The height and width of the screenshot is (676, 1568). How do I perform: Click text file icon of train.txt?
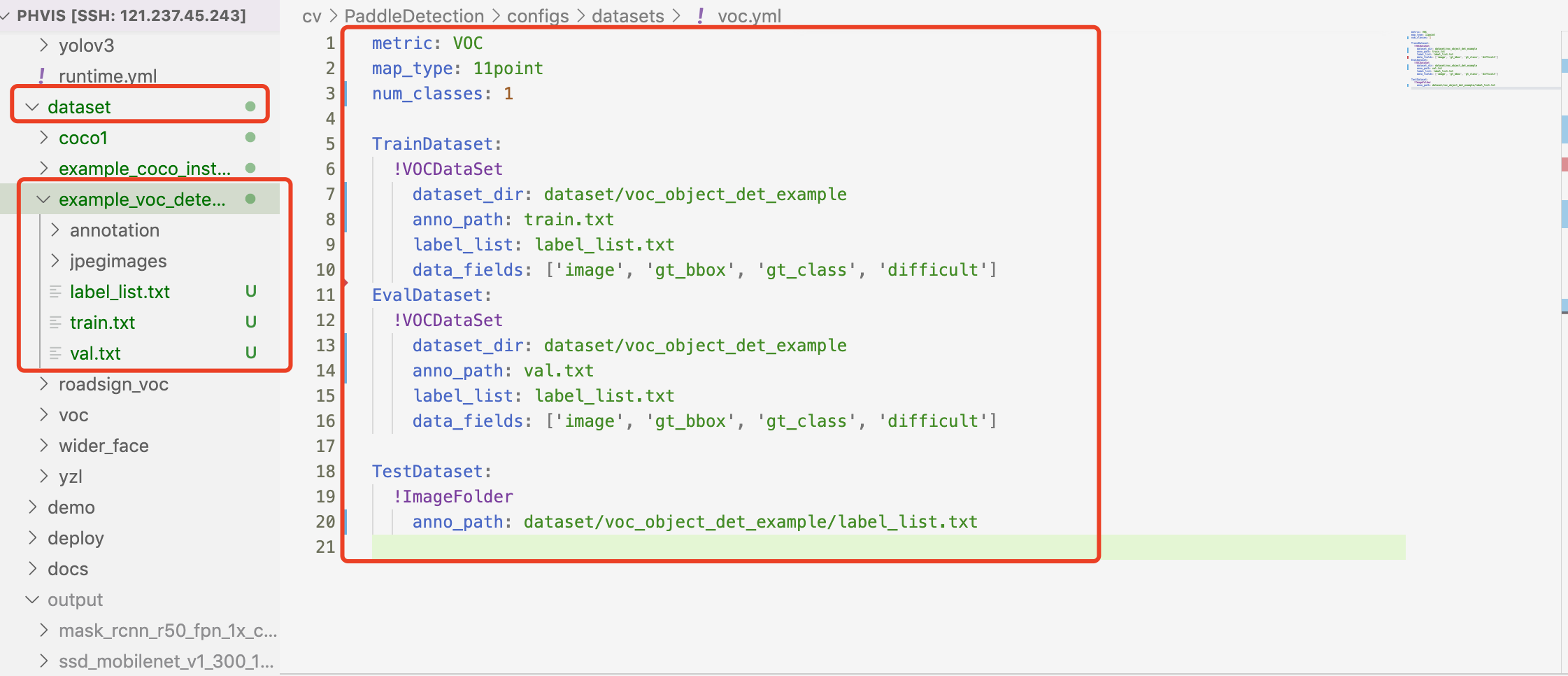[55, 323]
